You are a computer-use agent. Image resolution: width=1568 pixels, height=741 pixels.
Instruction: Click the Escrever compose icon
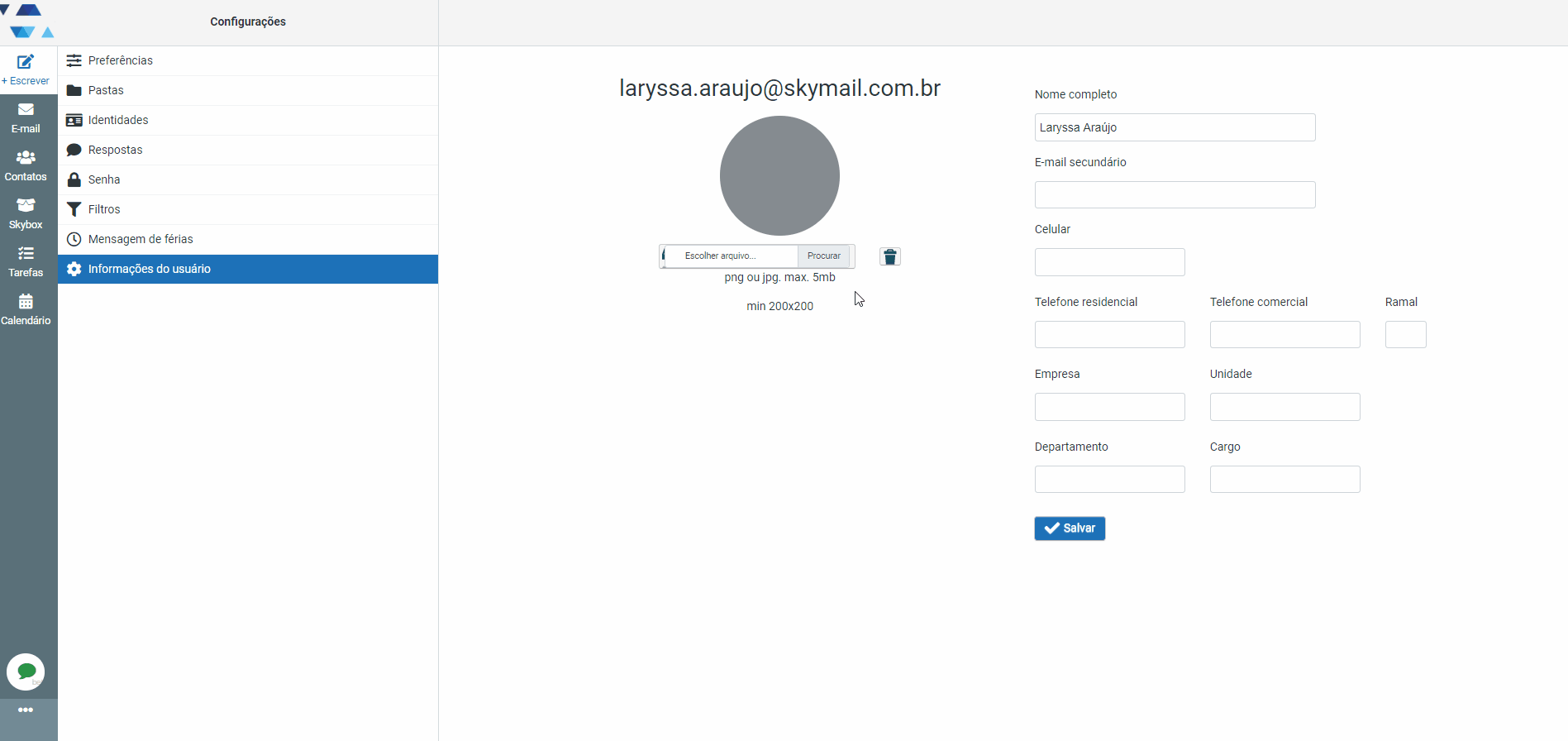coord(26,62)
